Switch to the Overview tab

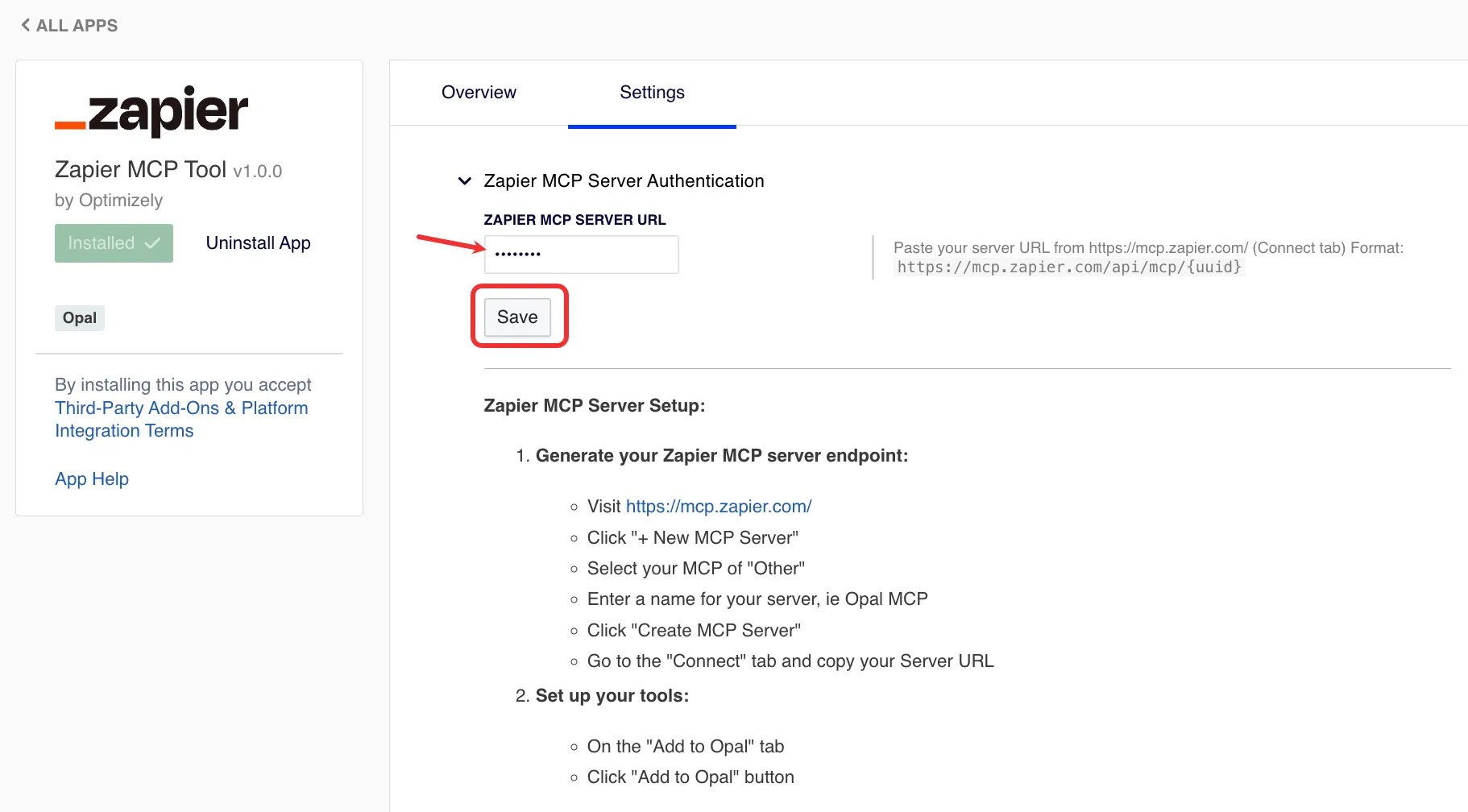479,93
